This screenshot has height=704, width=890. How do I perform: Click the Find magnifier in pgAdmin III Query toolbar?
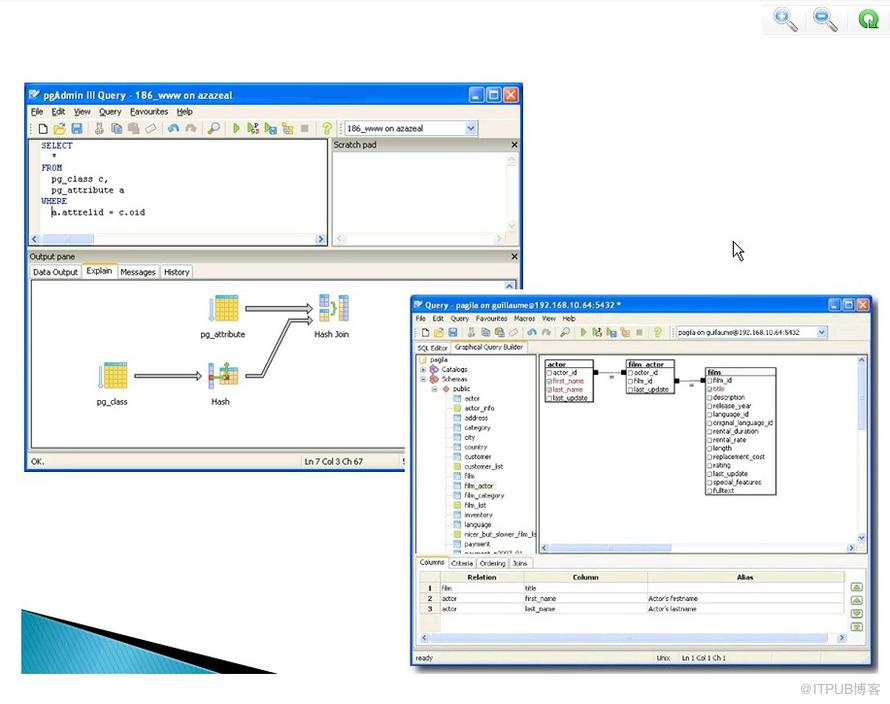213,129
